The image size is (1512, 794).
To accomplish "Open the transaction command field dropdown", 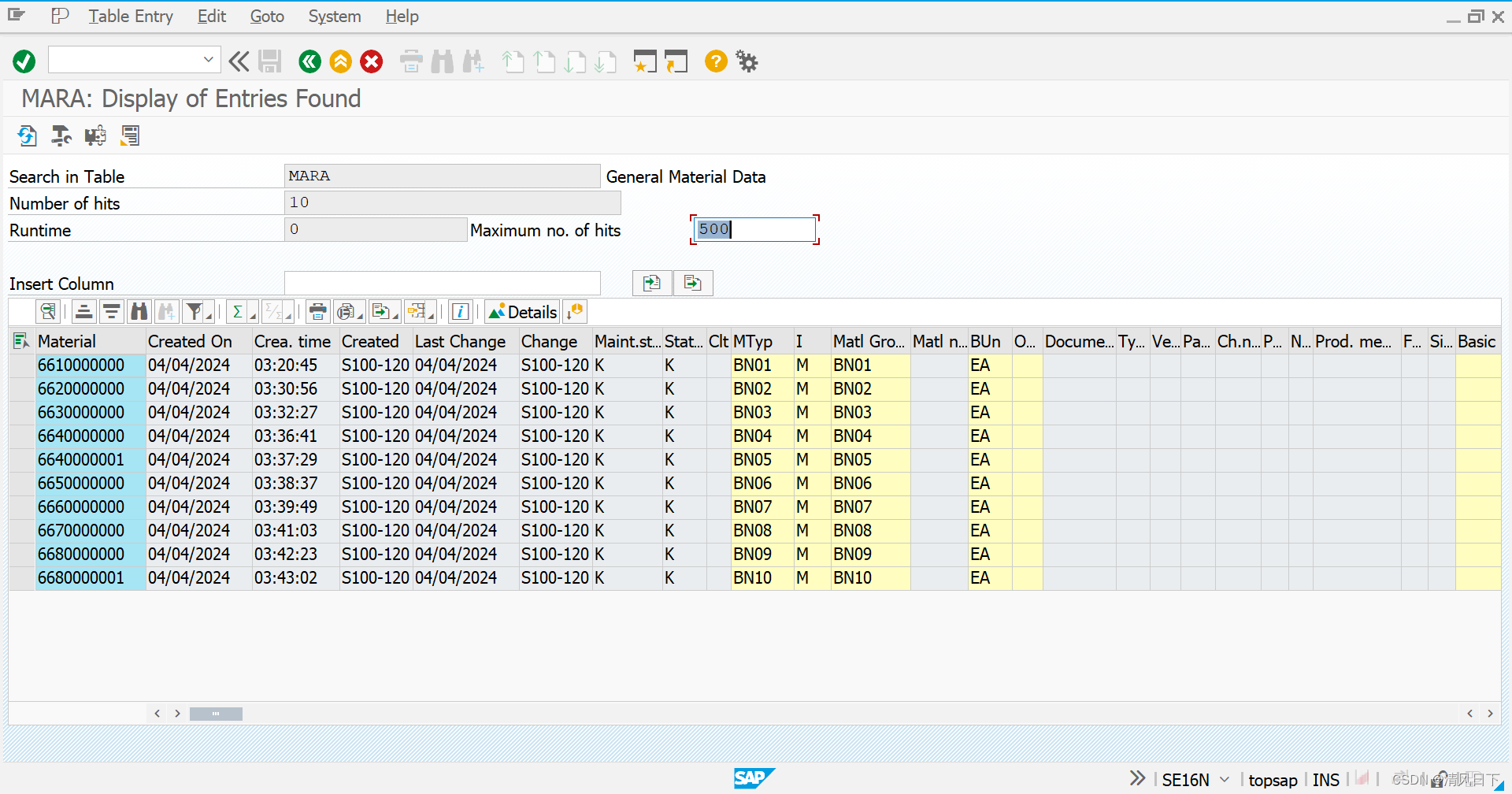I will coord(208,60).
